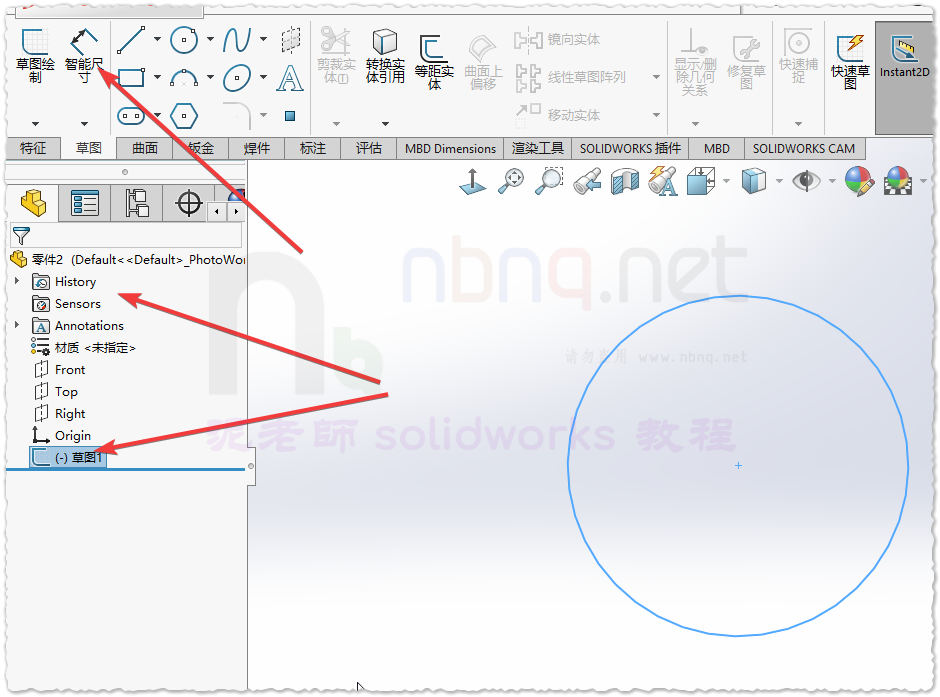Open the Line tool dropdown arrow
The image size is (940, 697).
coord(158,40)
